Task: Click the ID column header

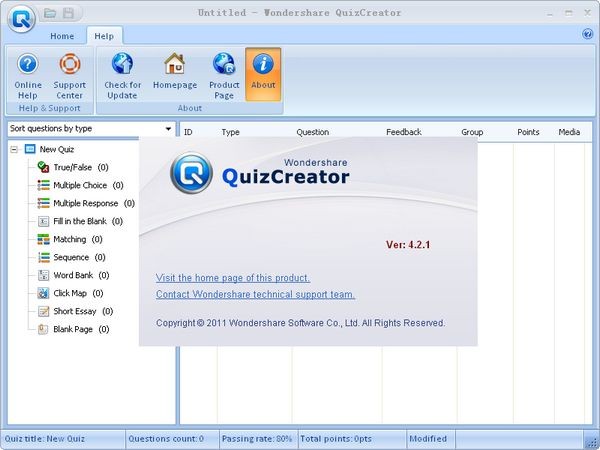Action: [x=188, y=132]
